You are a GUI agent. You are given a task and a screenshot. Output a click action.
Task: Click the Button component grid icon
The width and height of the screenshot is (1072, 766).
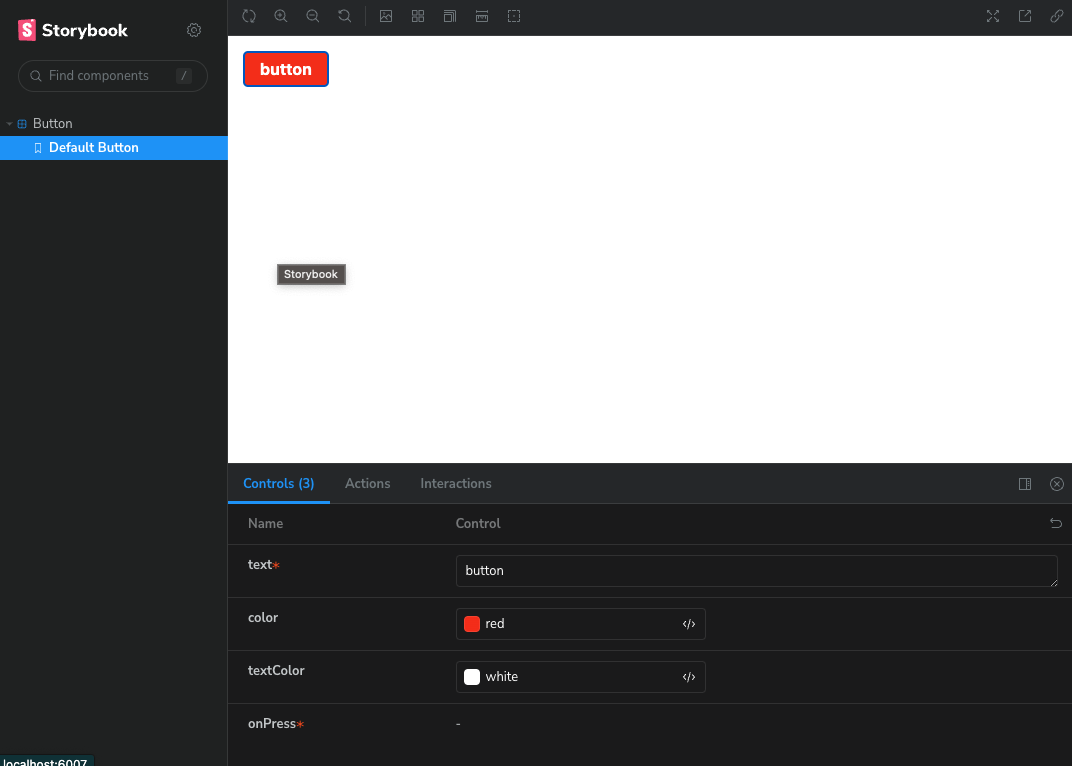click(22, 124)
